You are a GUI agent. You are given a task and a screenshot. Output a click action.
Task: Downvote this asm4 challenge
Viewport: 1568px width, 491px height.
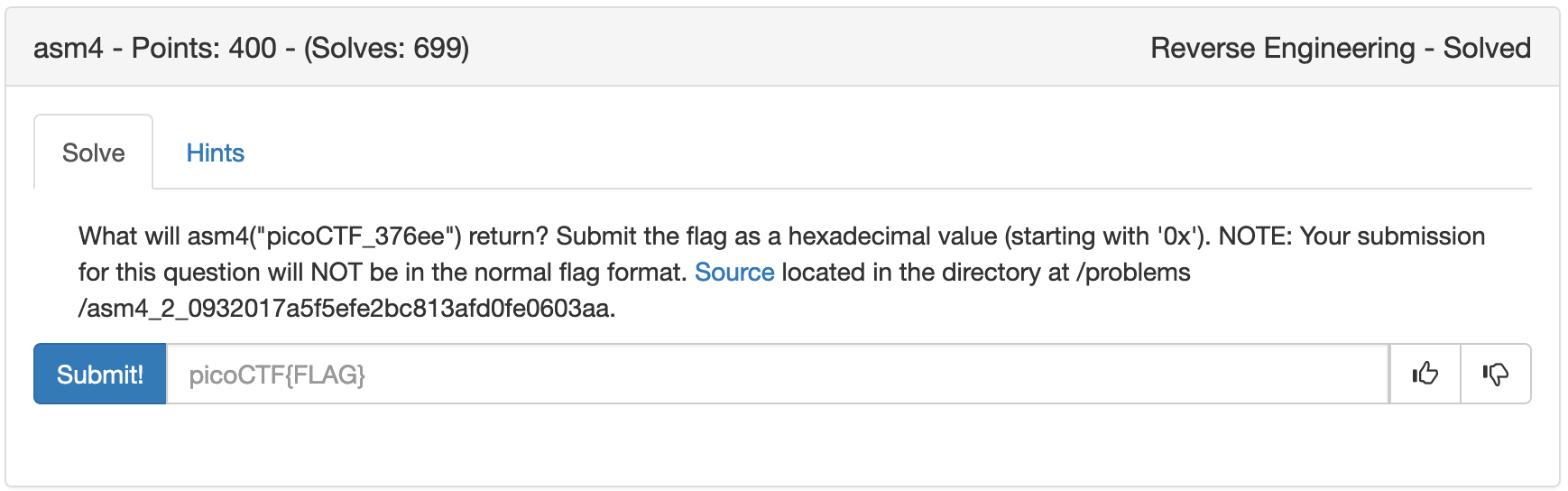[x=1495, y=374]
